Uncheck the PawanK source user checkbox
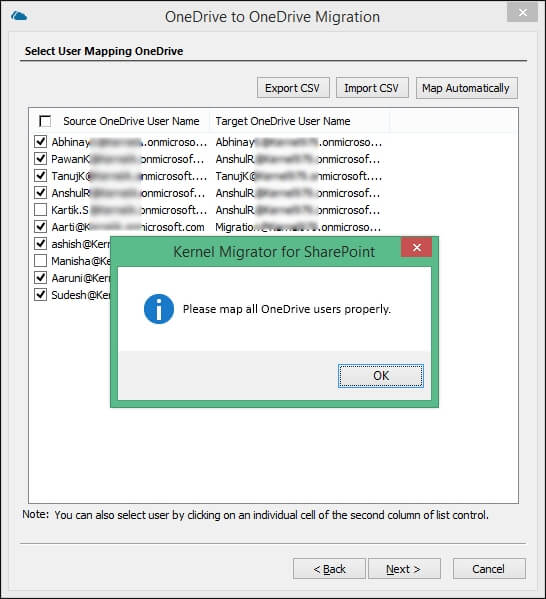The width and height of the screenshot is (546, 599). [41, 159]
